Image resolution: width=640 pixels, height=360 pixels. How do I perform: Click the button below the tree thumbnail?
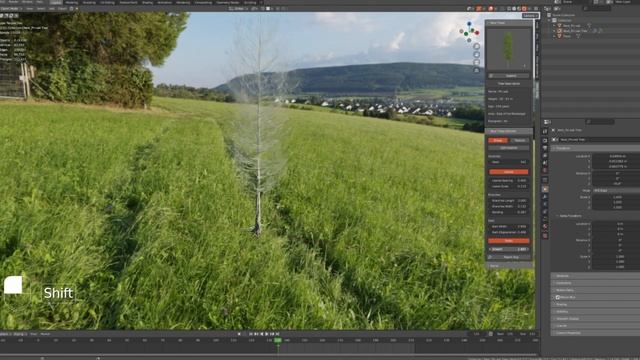point(509,76)
